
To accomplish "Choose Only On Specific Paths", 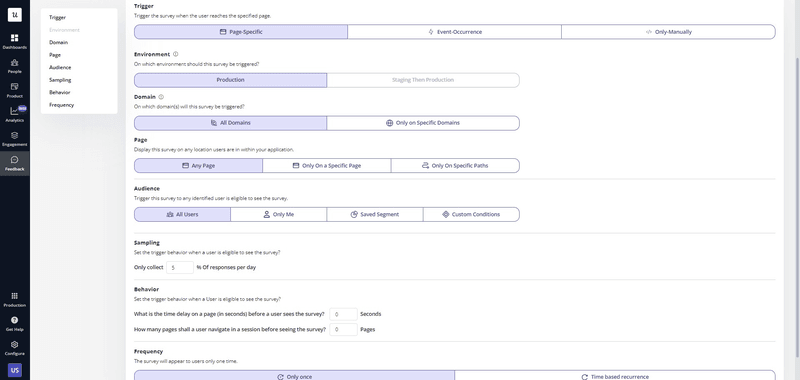I will tap(455, 166).
